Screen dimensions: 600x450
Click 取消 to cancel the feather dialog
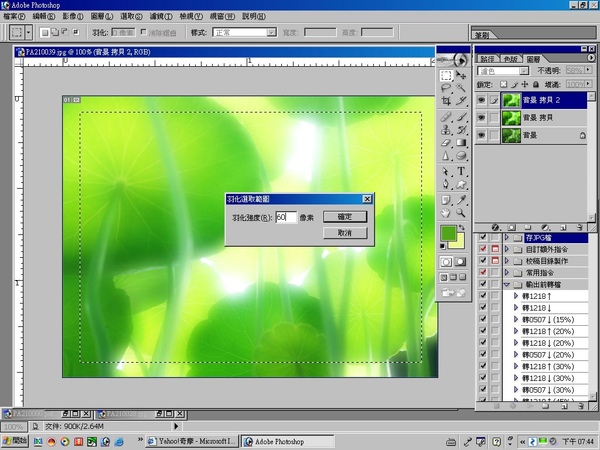[344, 232]
